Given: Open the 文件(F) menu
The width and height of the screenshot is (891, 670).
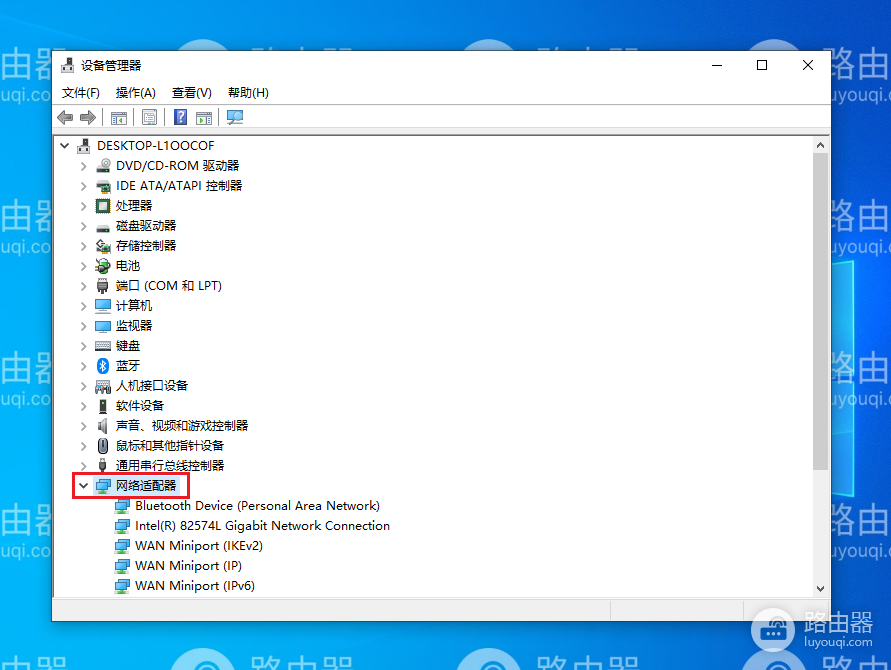Looking at the screenshot, I should point(81,93).
